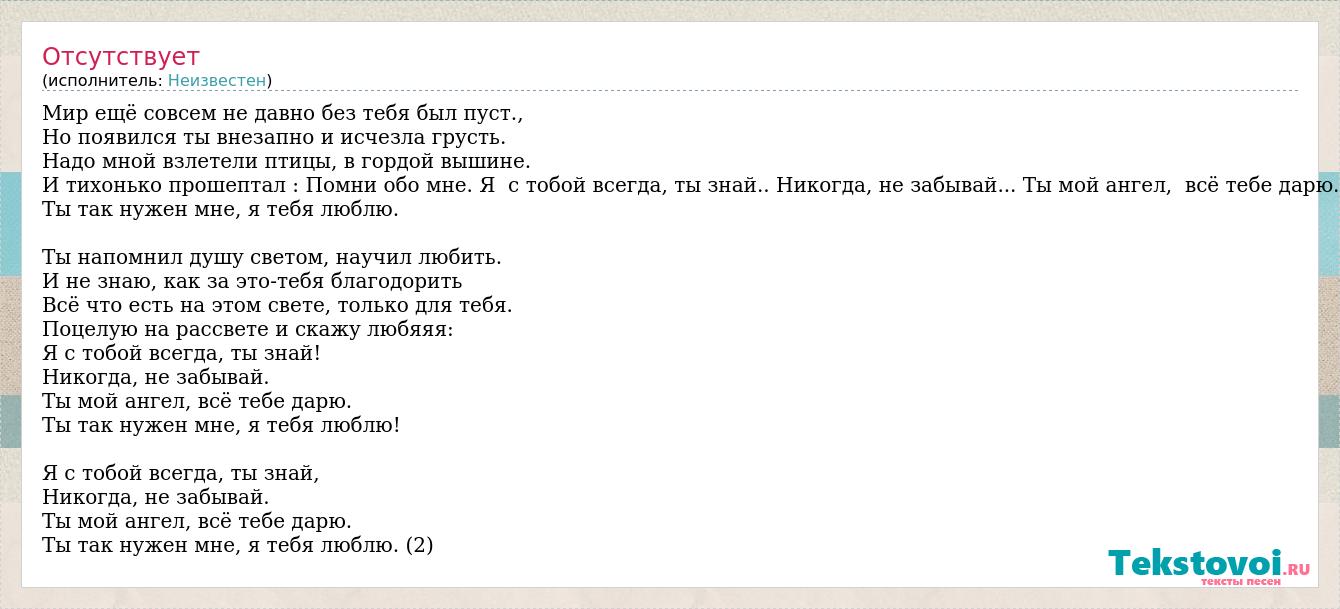Click the line Но появился ты внезапно
The width and height of the screenshot is (1340, 609).
(x=275, y=137)
